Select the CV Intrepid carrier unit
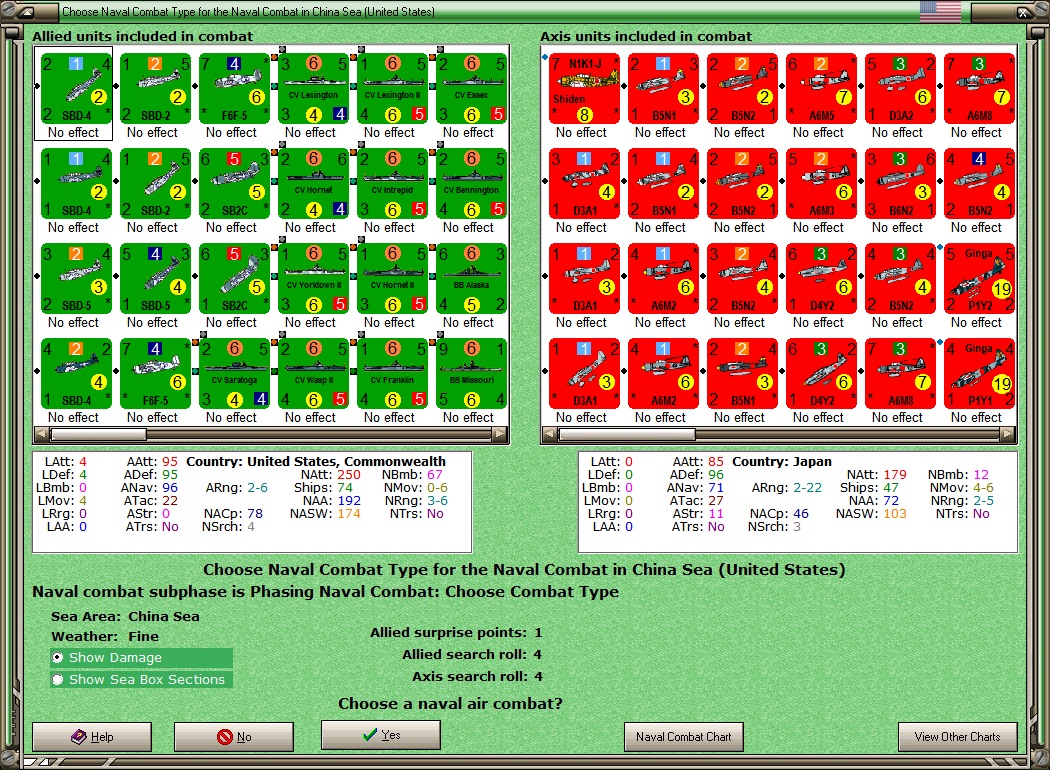Viewport: 1050px width, 770px height. pos(392,183)
